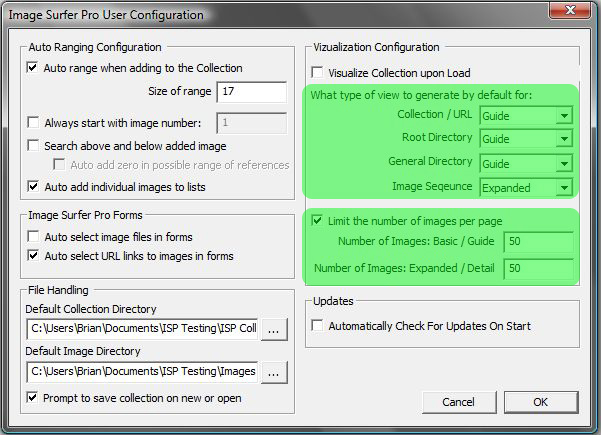Click the Cancel button

pos(459,402)
